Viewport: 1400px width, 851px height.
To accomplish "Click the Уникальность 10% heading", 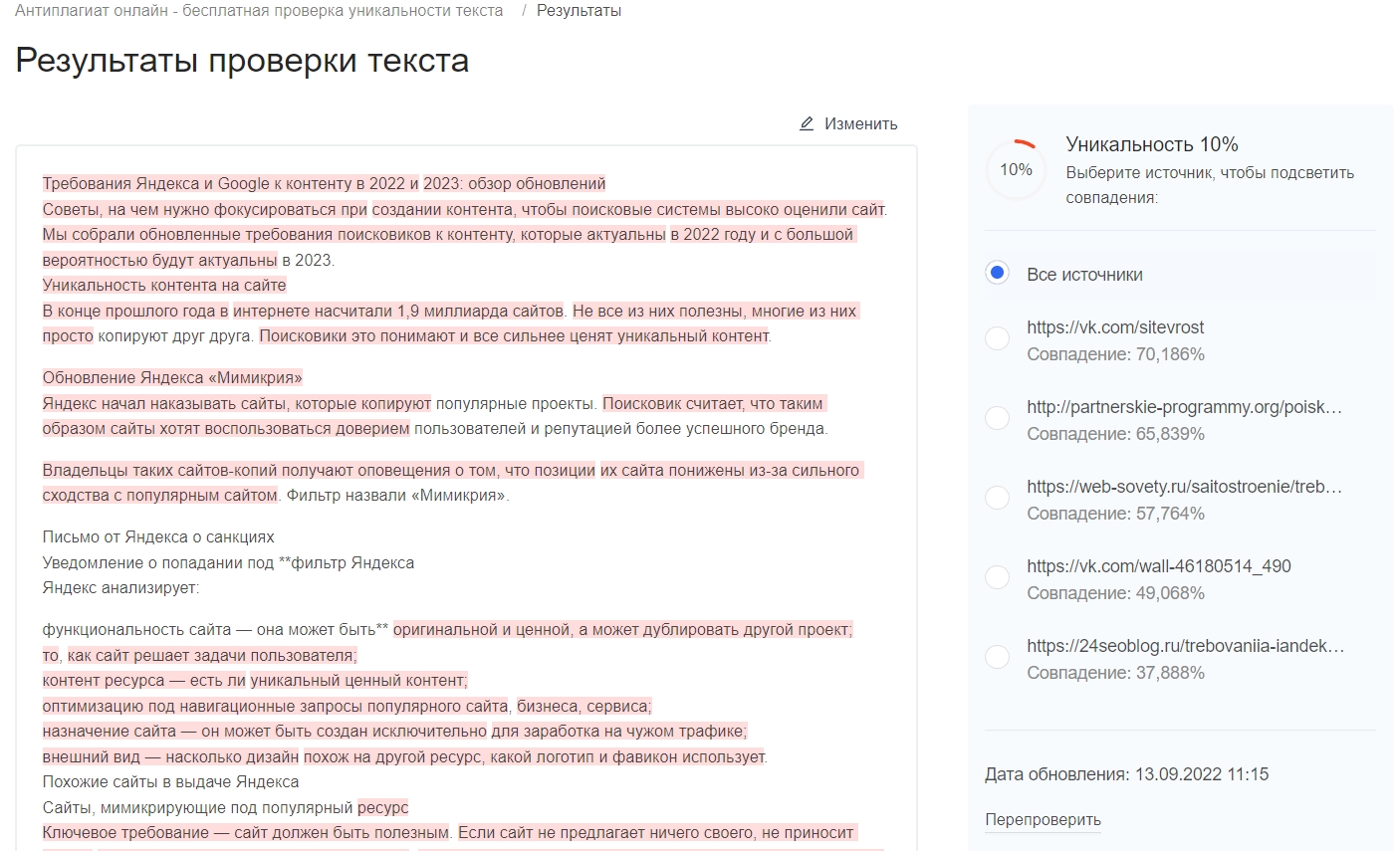I will (1152, 144).
